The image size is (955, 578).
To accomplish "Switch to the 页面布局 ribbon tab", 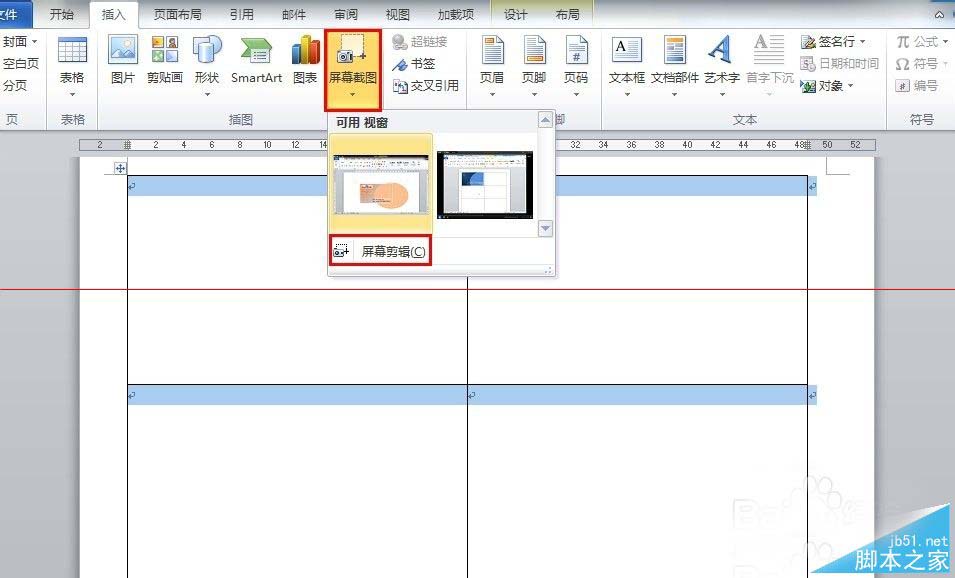I will tap(176, 14).
